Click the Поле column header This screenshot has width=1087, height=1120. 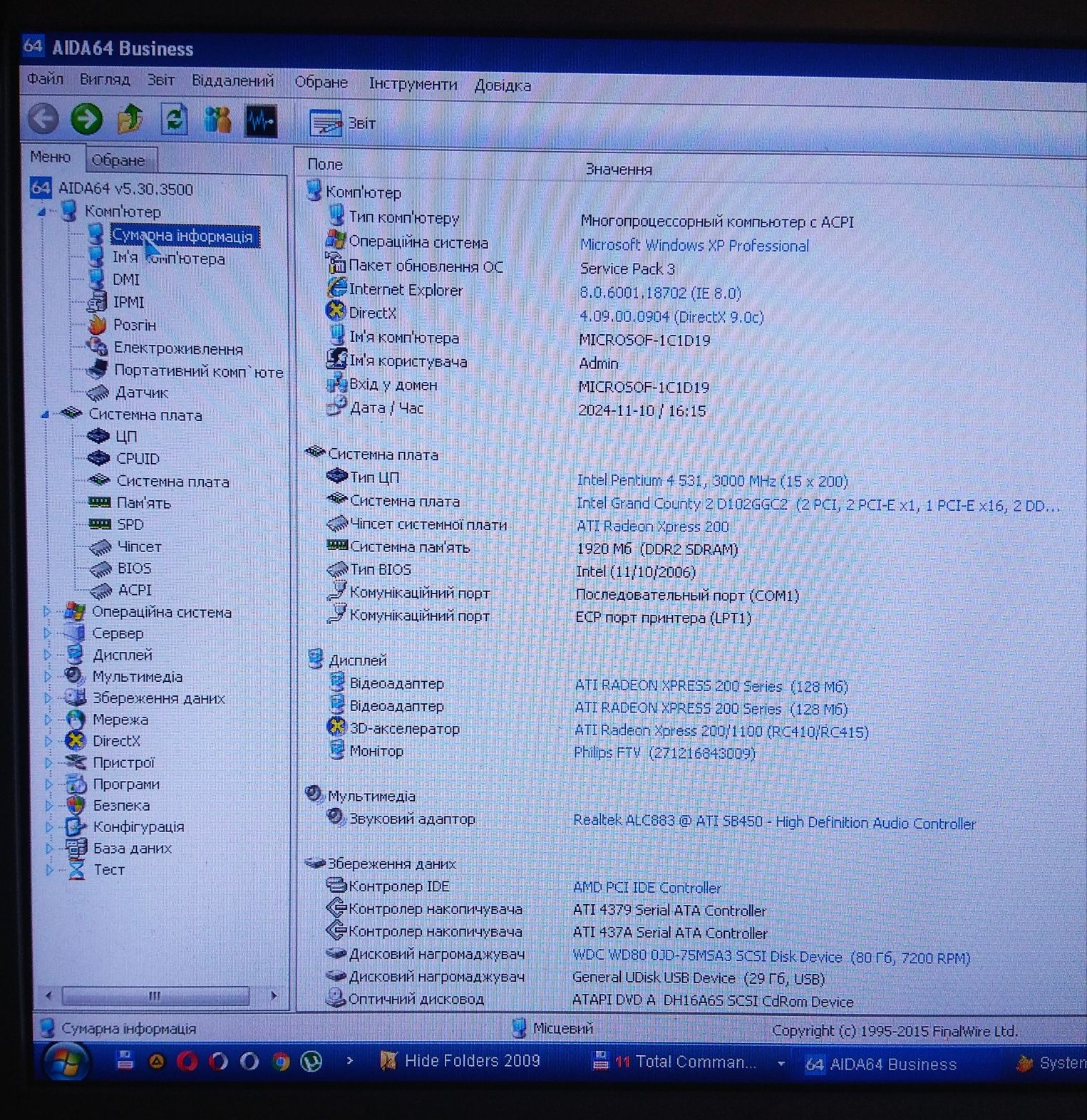(x=325, y=165)
